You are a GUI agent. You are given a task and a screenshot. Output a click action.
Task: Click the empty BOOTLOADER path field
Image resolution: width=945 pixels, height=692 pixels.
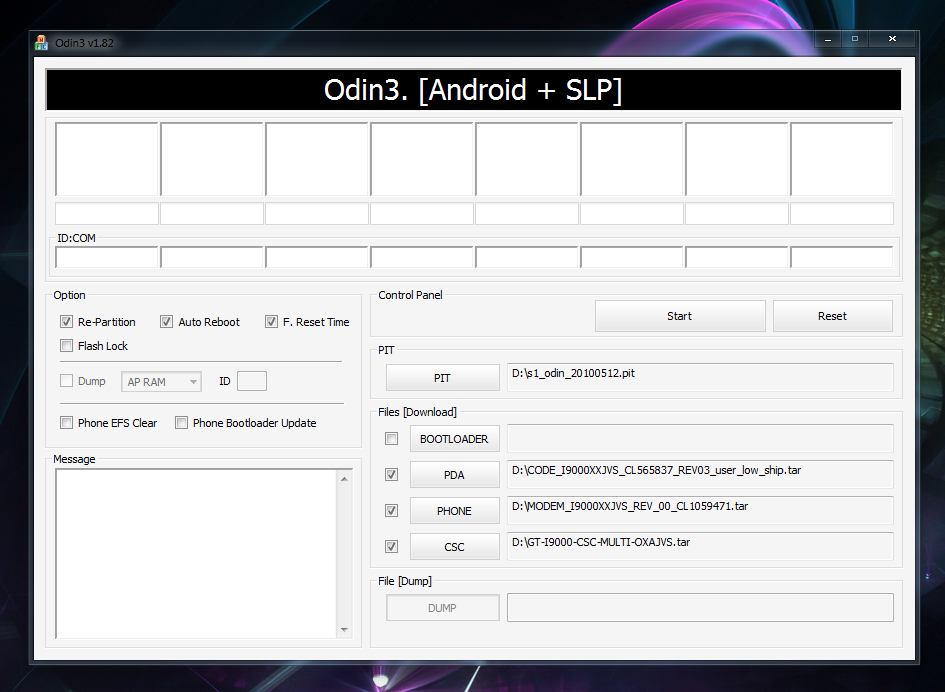700,438
